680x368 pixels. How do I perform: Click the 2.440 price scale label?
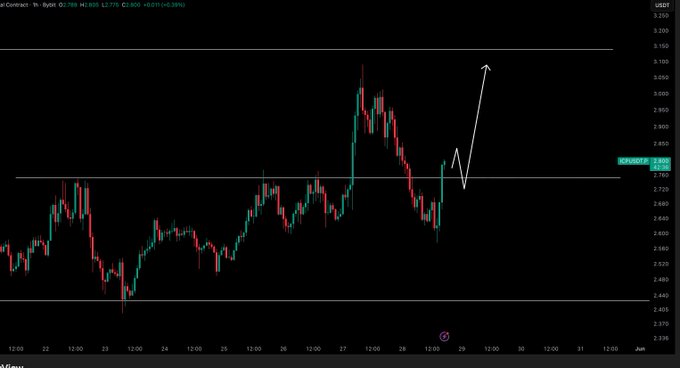click(660, 295)
